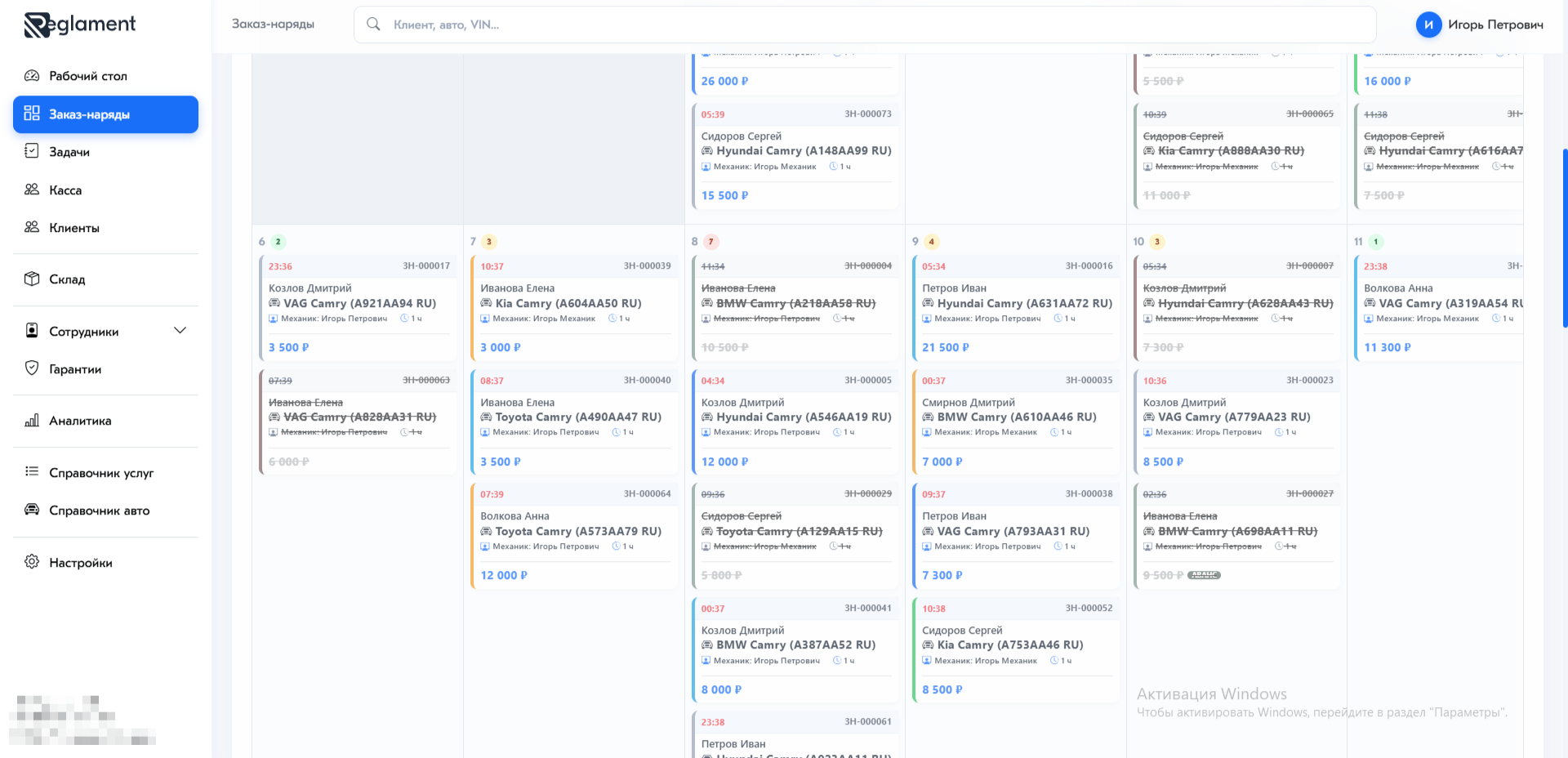Viewport: 1568px width, 758px height.
Task: Click the count badge for day 7
Action: (x=489, y=242)
